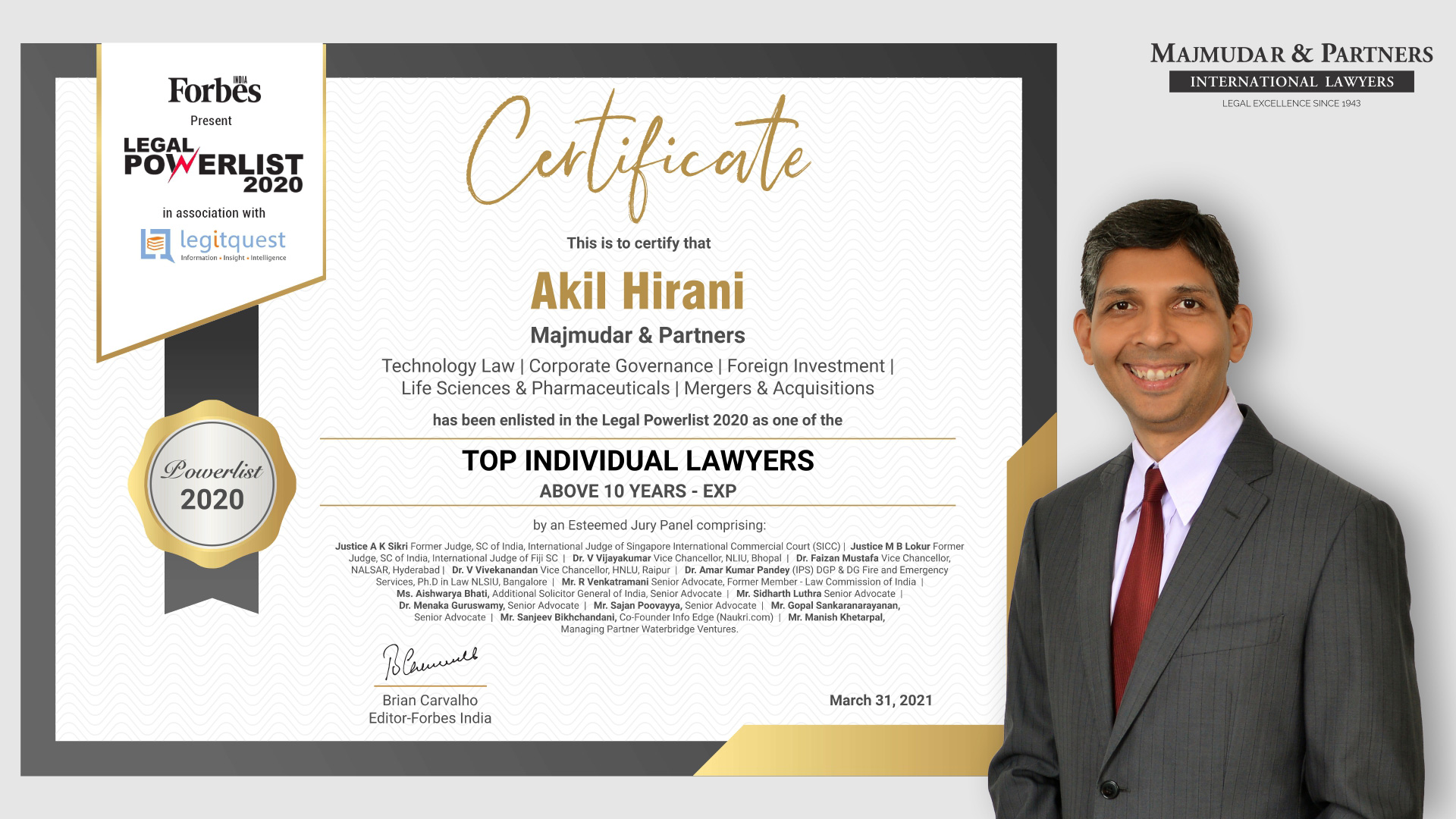
Task: Click the date 'March 31, 2021'
Action: [x=881, y=701]
